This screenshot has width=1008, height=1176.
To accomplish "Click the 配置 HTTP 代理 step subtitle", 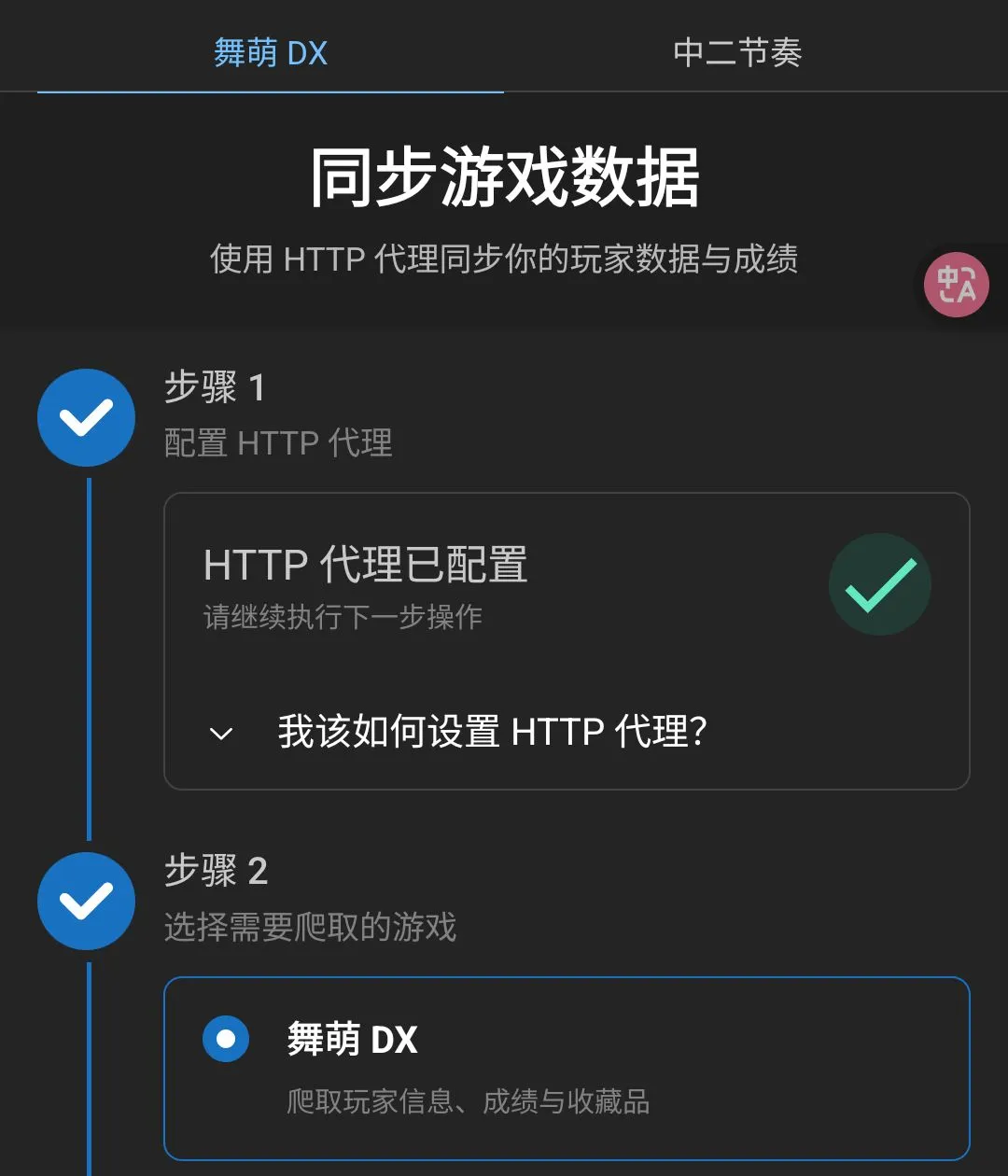I will 278,442.
